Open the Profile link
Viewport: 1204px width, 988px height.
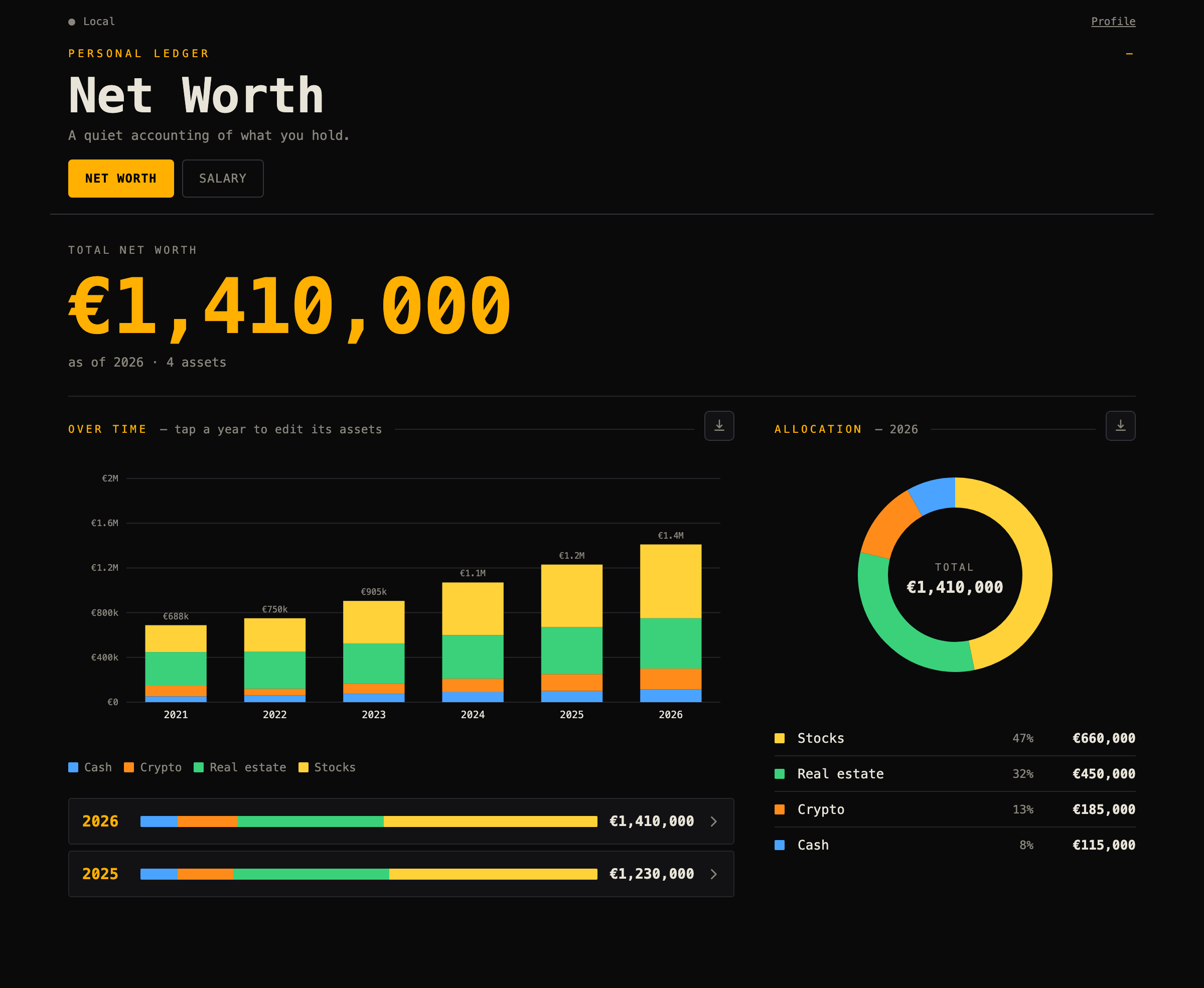(x=1113, y=22)
